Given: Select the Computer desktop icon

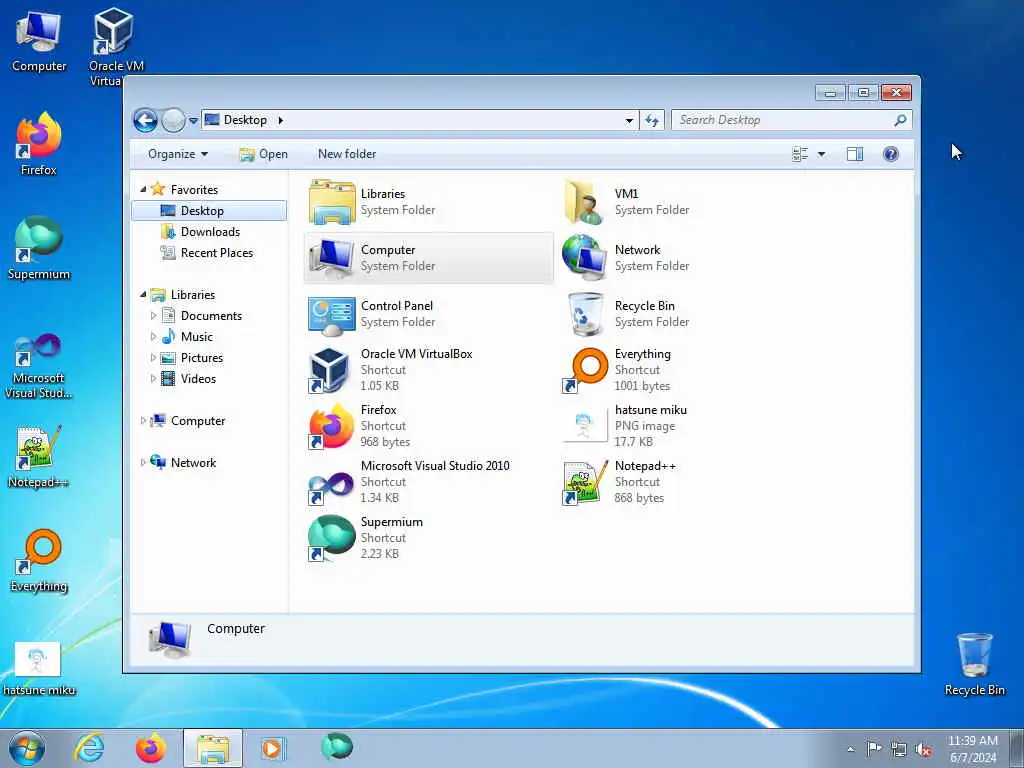Looking at the screenshot, I should (x=39, y=42).
